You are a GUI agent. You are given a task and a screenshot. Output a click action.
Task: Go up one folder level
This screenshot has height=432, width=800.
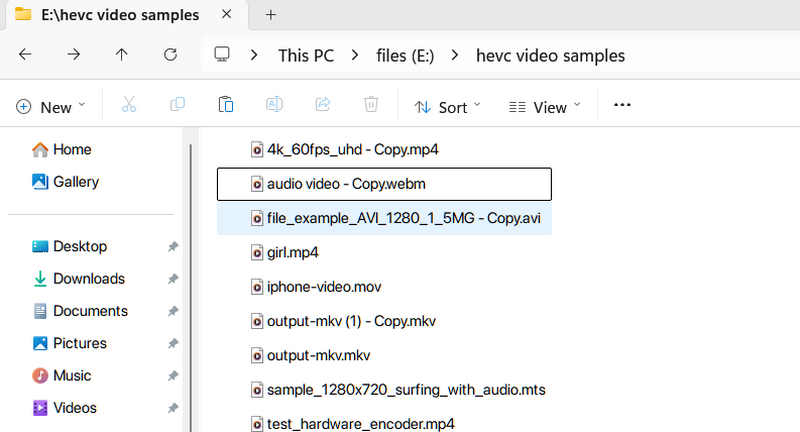(121, 54)
